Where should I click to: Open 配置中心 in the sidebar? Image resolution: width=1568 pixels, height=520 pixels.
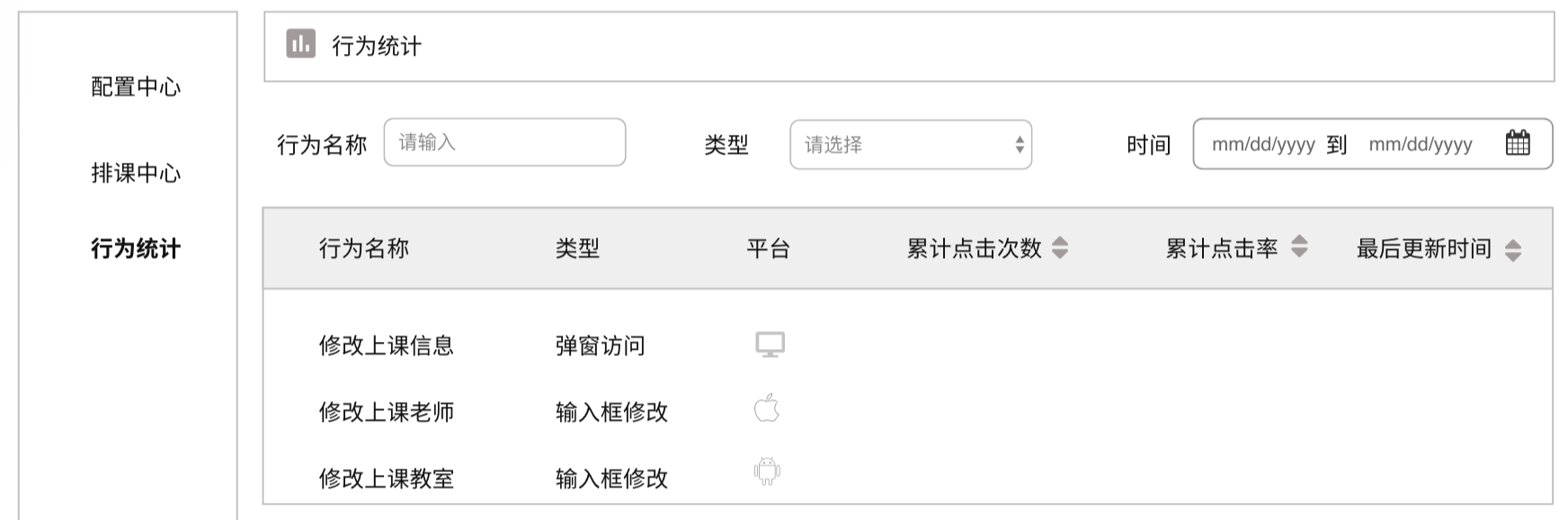136,87
